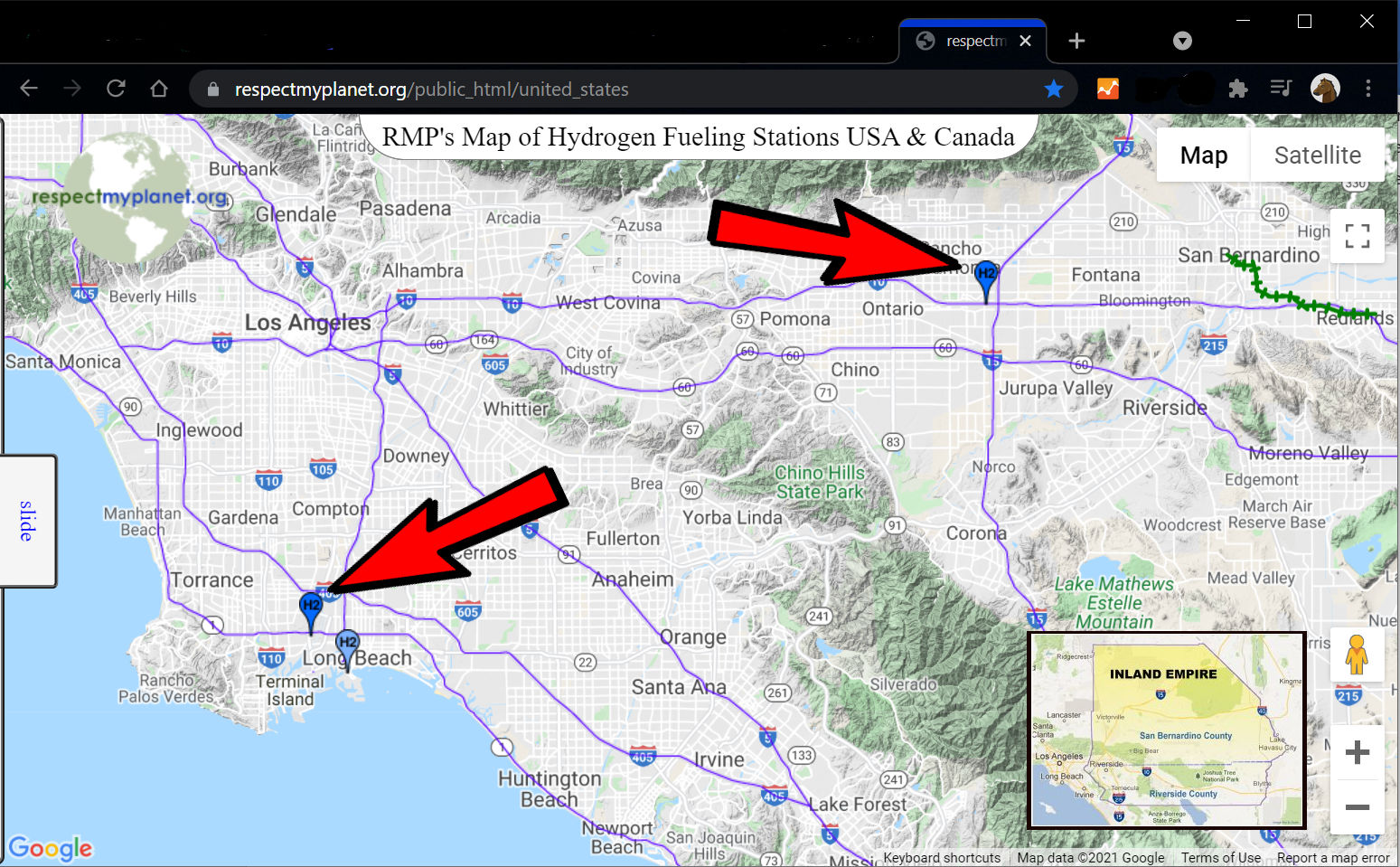1400x867 pixels.
Task: Click Report a map error link
Action: click(1332, 857)
